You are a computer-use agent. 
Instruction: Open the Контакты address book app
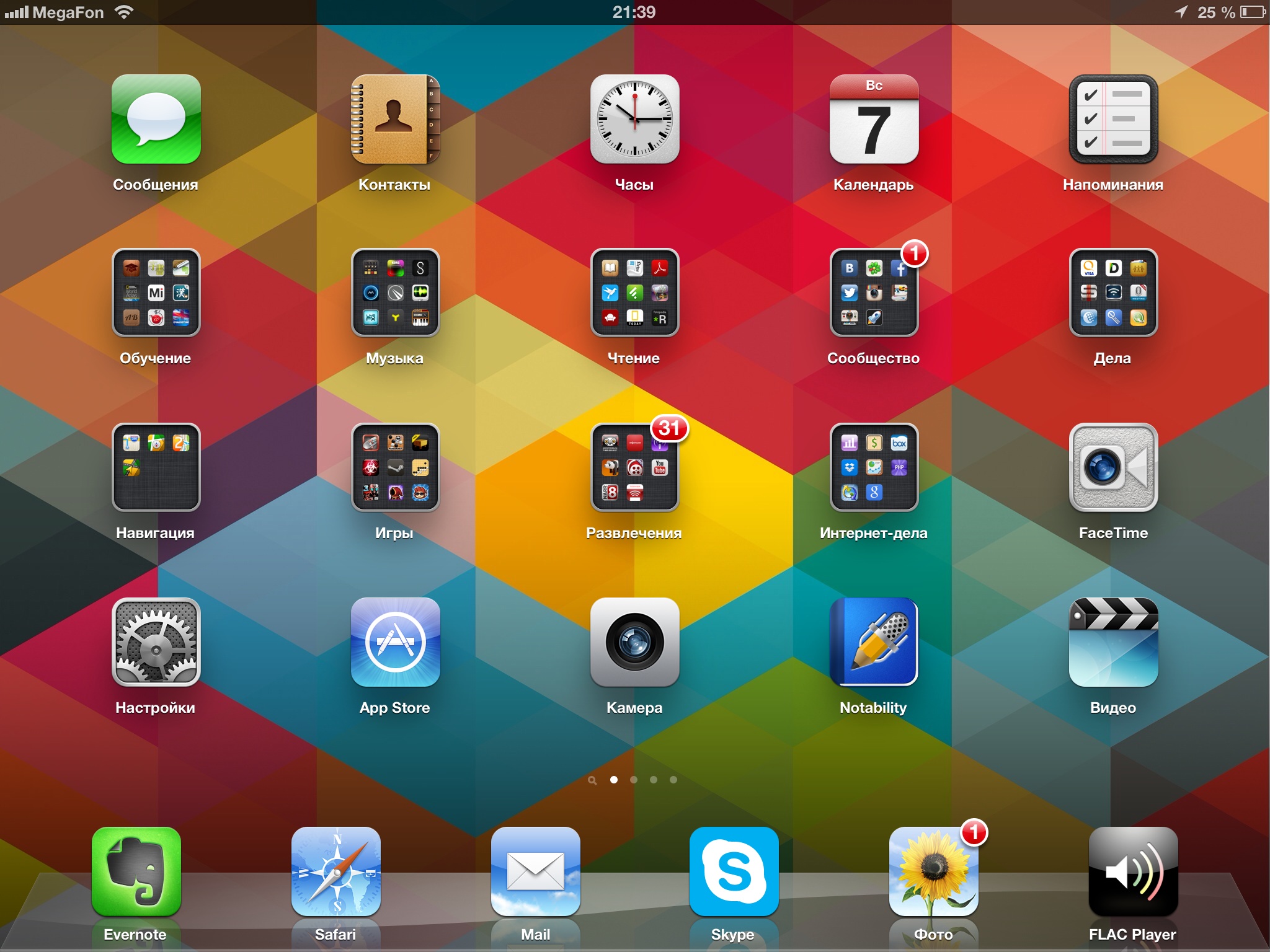[x=395, y=119]
